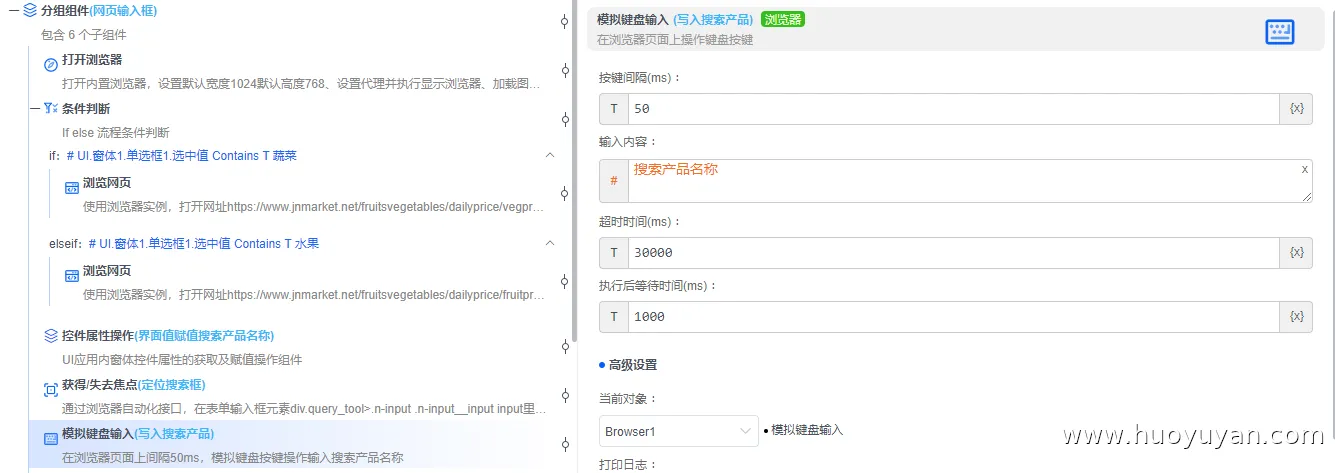Click the # type toggle for 输入内容
This screenshot has height=473, width=1335.
(613, 181)
